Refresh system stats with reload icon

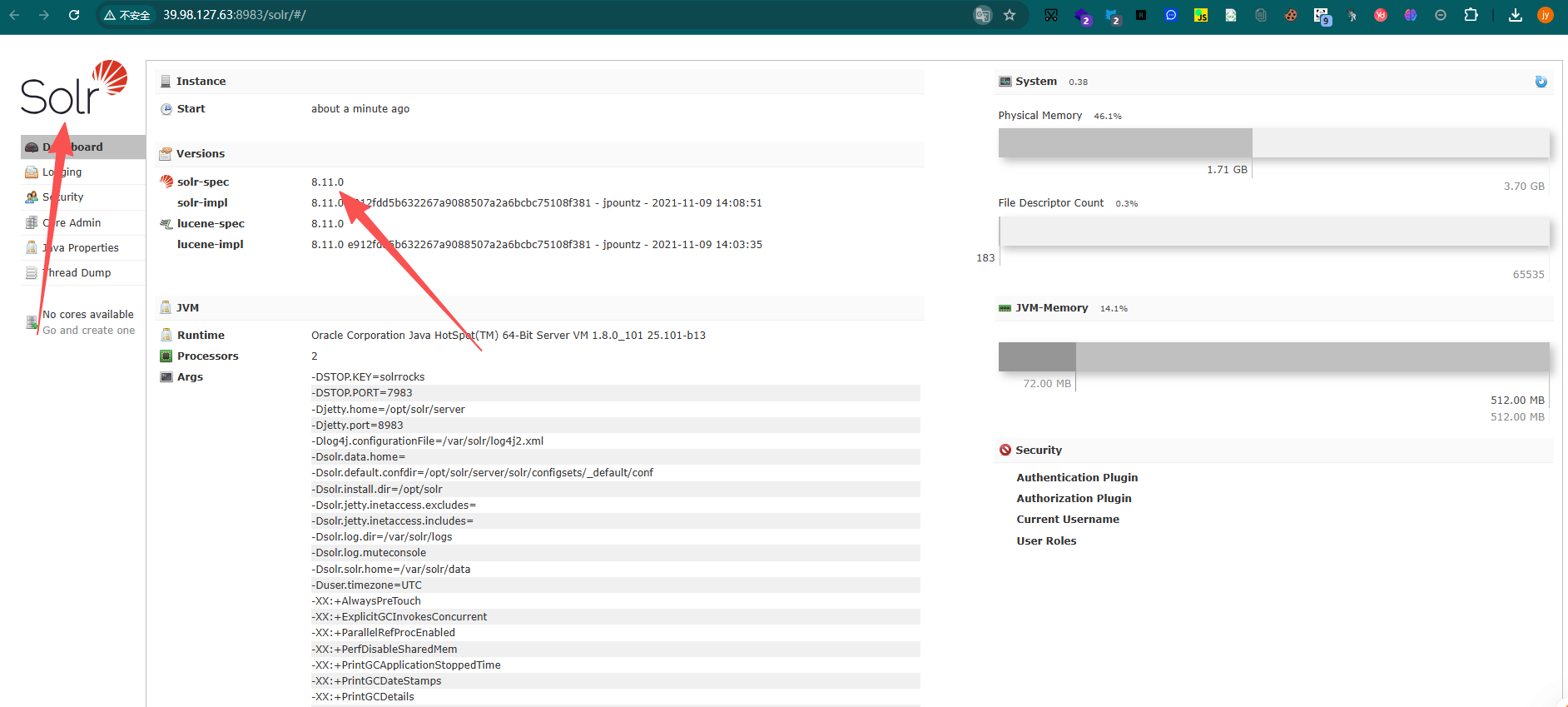tap(1541, 82)
